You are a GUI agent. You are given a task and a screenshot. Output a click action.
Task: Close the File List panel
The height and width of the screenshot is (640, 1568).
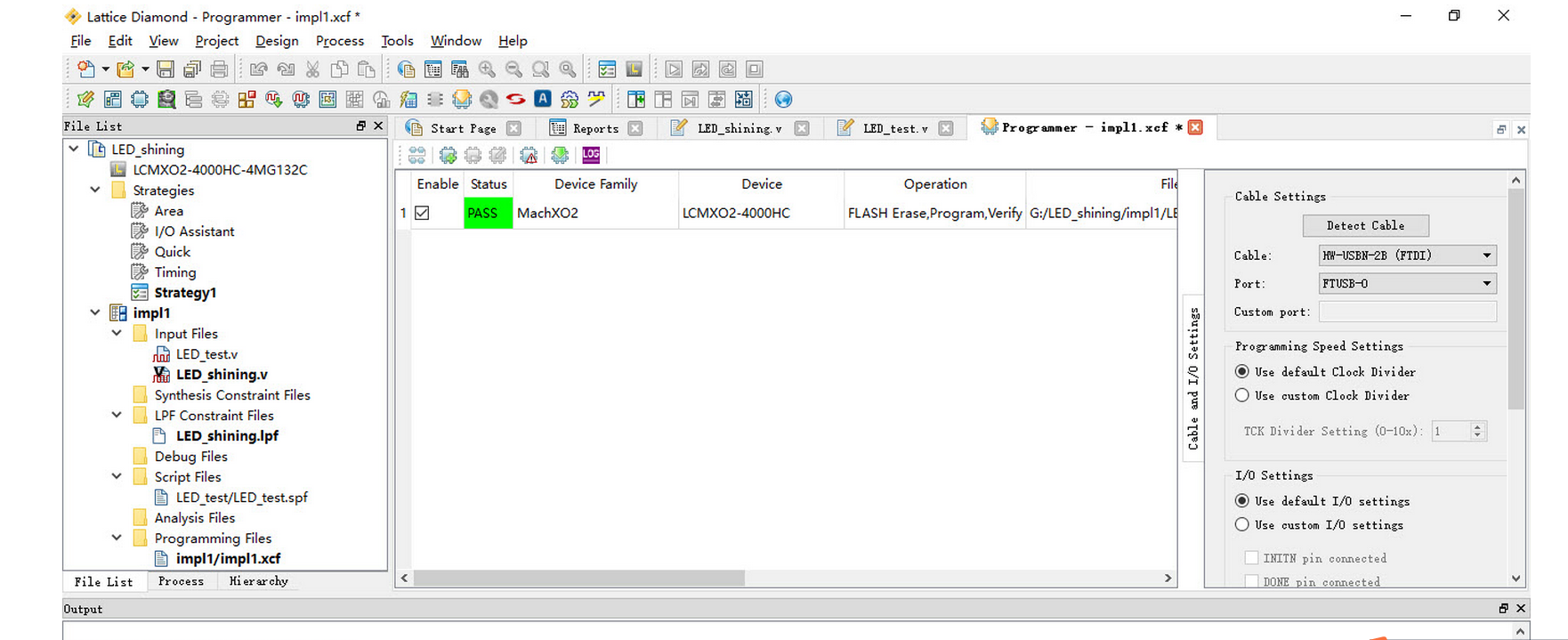pyautogui.click(x=378, y=126)
